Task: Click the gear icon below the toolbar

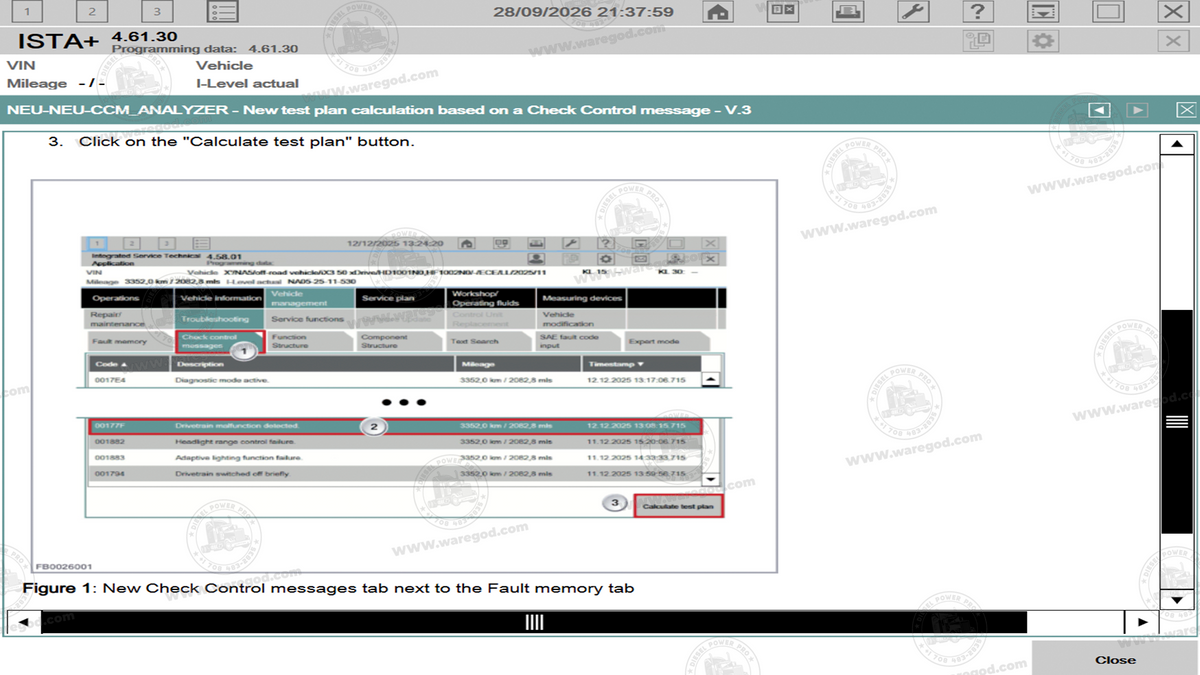Action: 1043,41
